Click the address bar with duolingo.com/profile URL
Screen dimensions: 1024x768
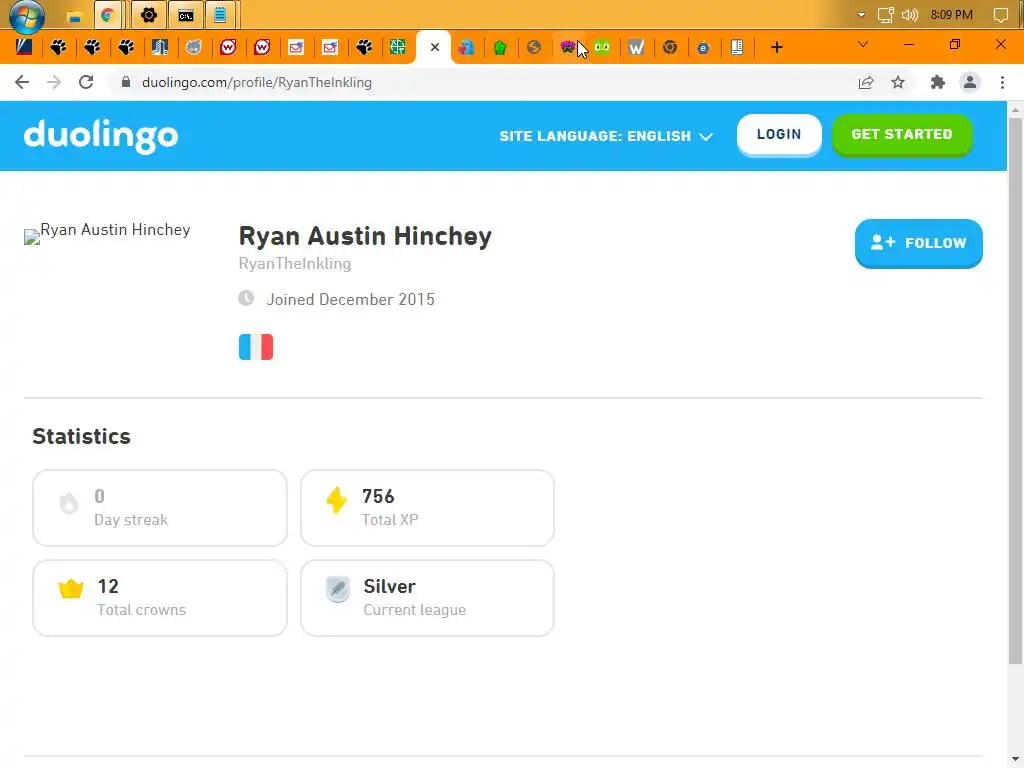(x=483, y=82)
